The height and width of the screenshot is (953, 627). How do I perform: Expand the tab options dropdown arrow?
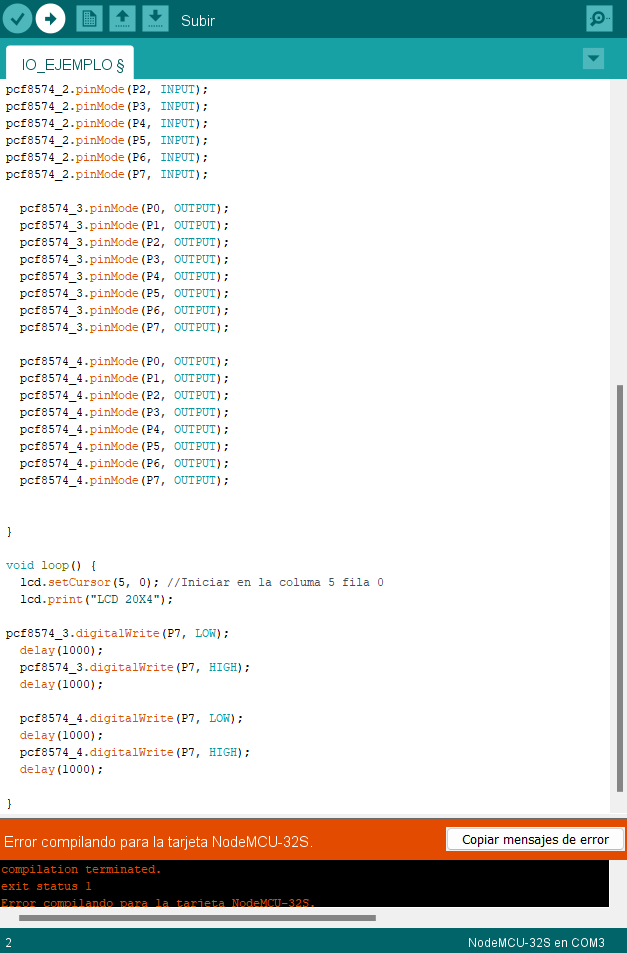593,59
